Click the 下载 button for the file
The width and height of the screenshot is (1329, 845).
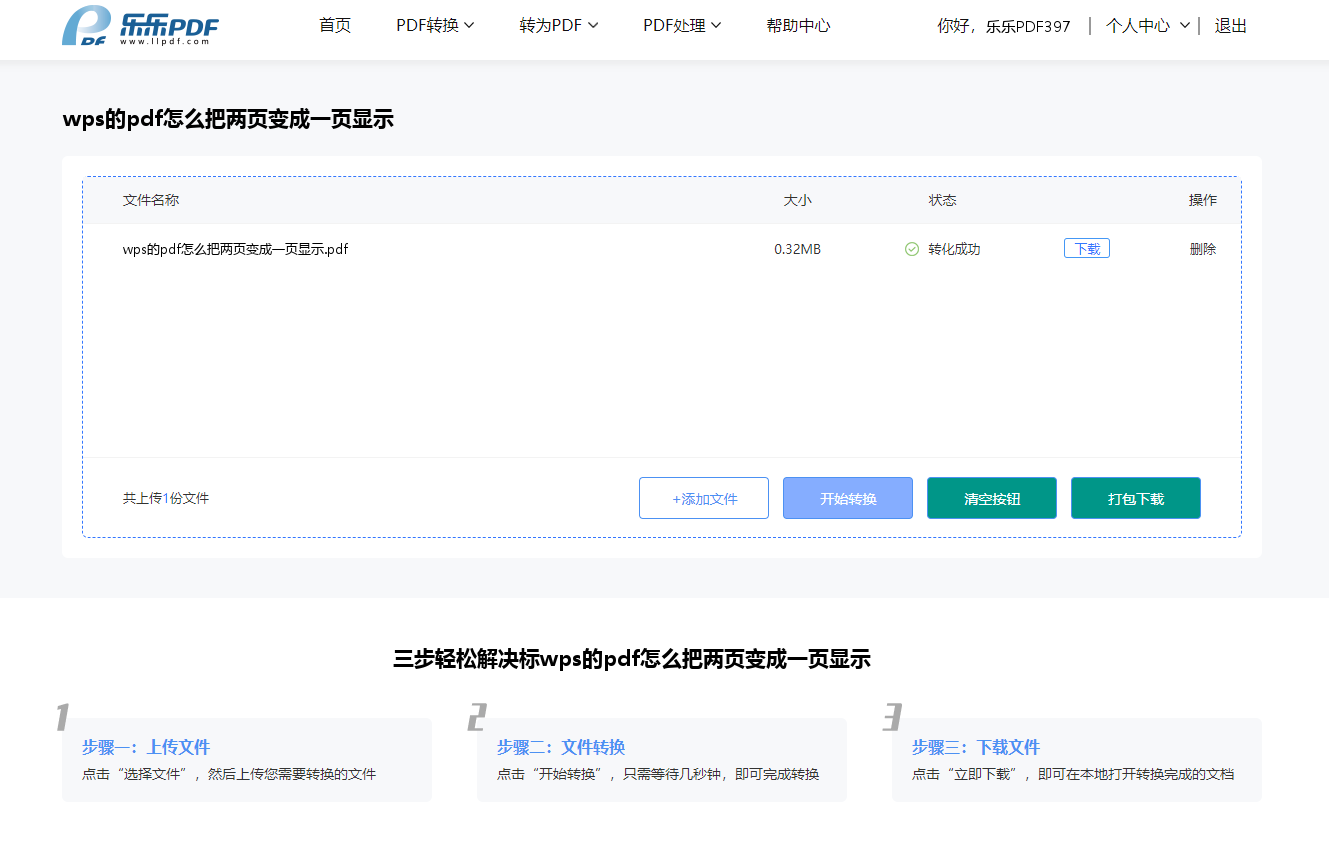coord(1087,249)
